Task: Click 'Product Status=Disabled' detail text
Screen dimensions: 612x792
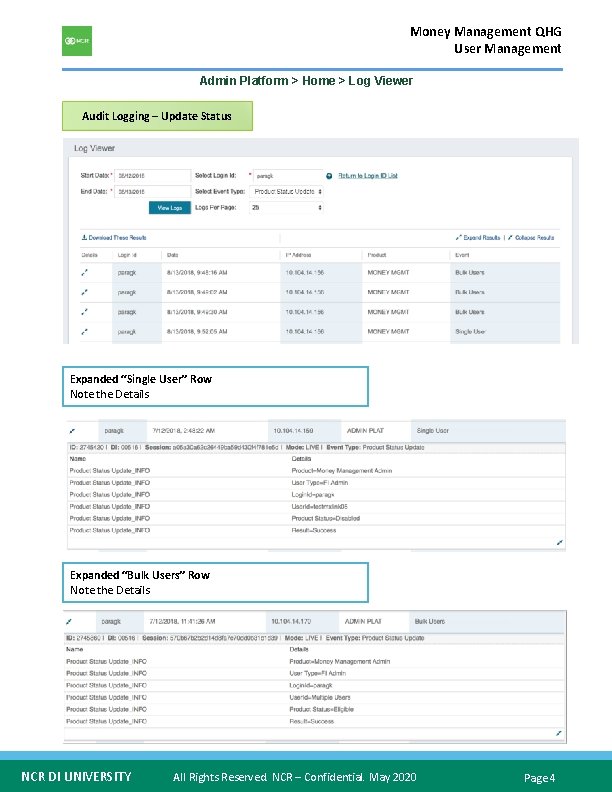Action: coord(326,518)
